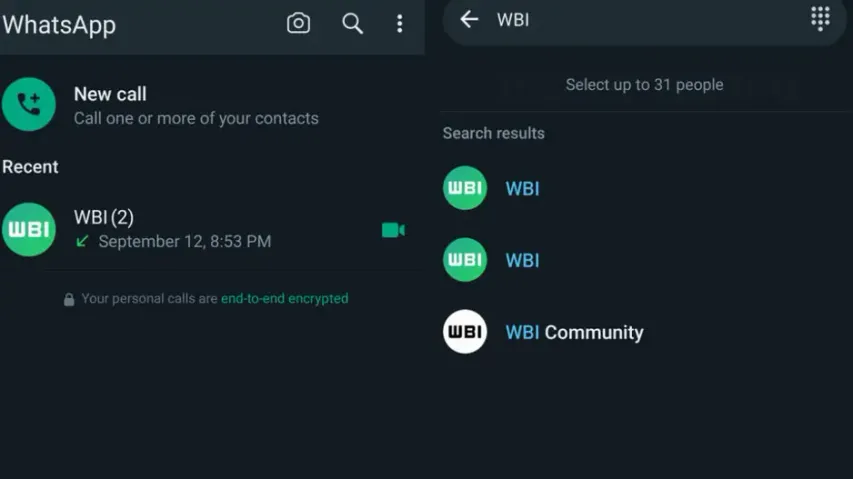Image resolution: width=853 pixels, height=479 pixels.
Task: Open the camera icon in header
Action: point(298,23)
